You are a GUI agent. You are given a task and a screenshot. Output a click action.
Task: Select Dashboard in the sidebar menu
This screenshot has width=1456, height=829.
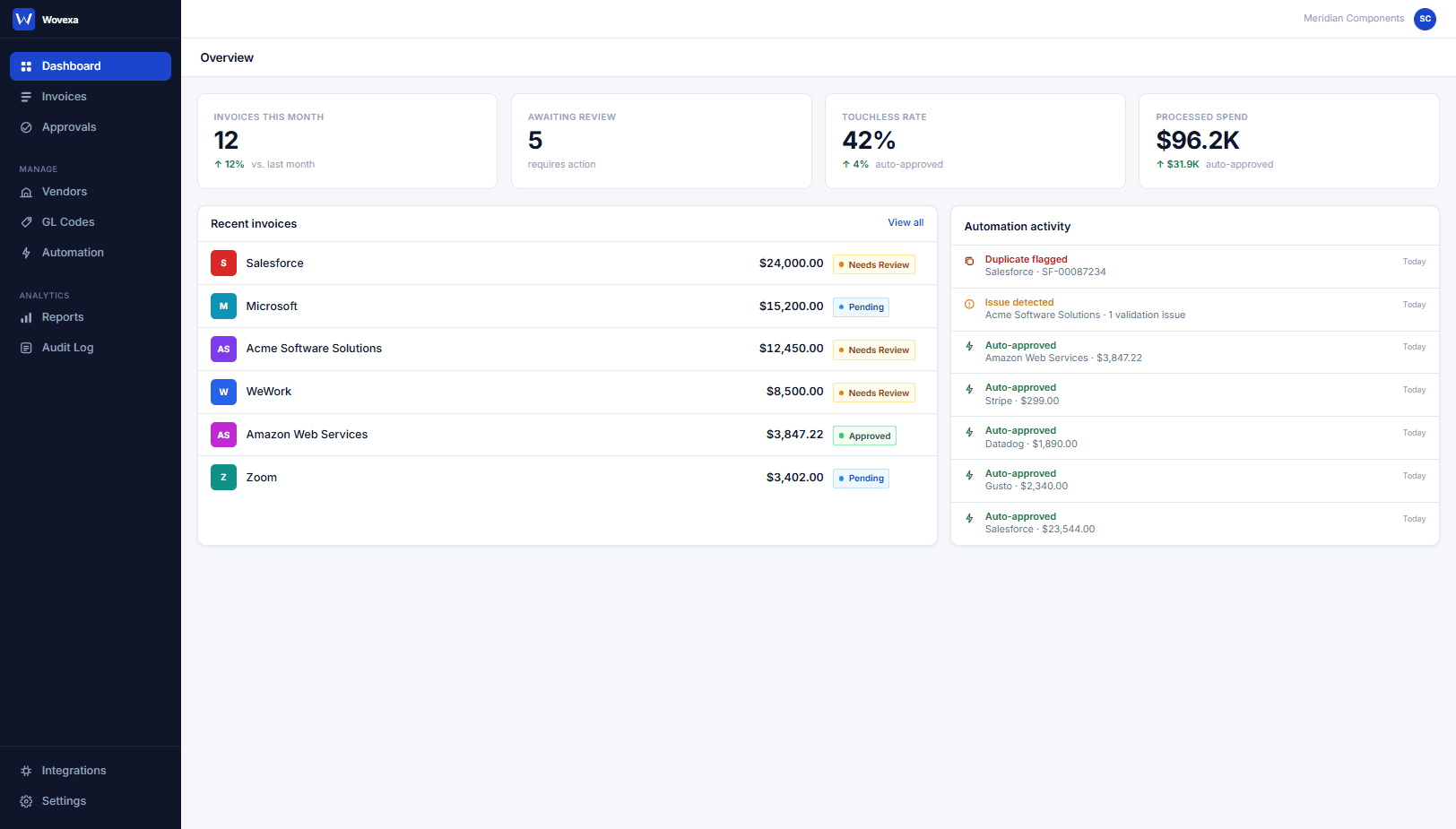(x=73, y=65)
